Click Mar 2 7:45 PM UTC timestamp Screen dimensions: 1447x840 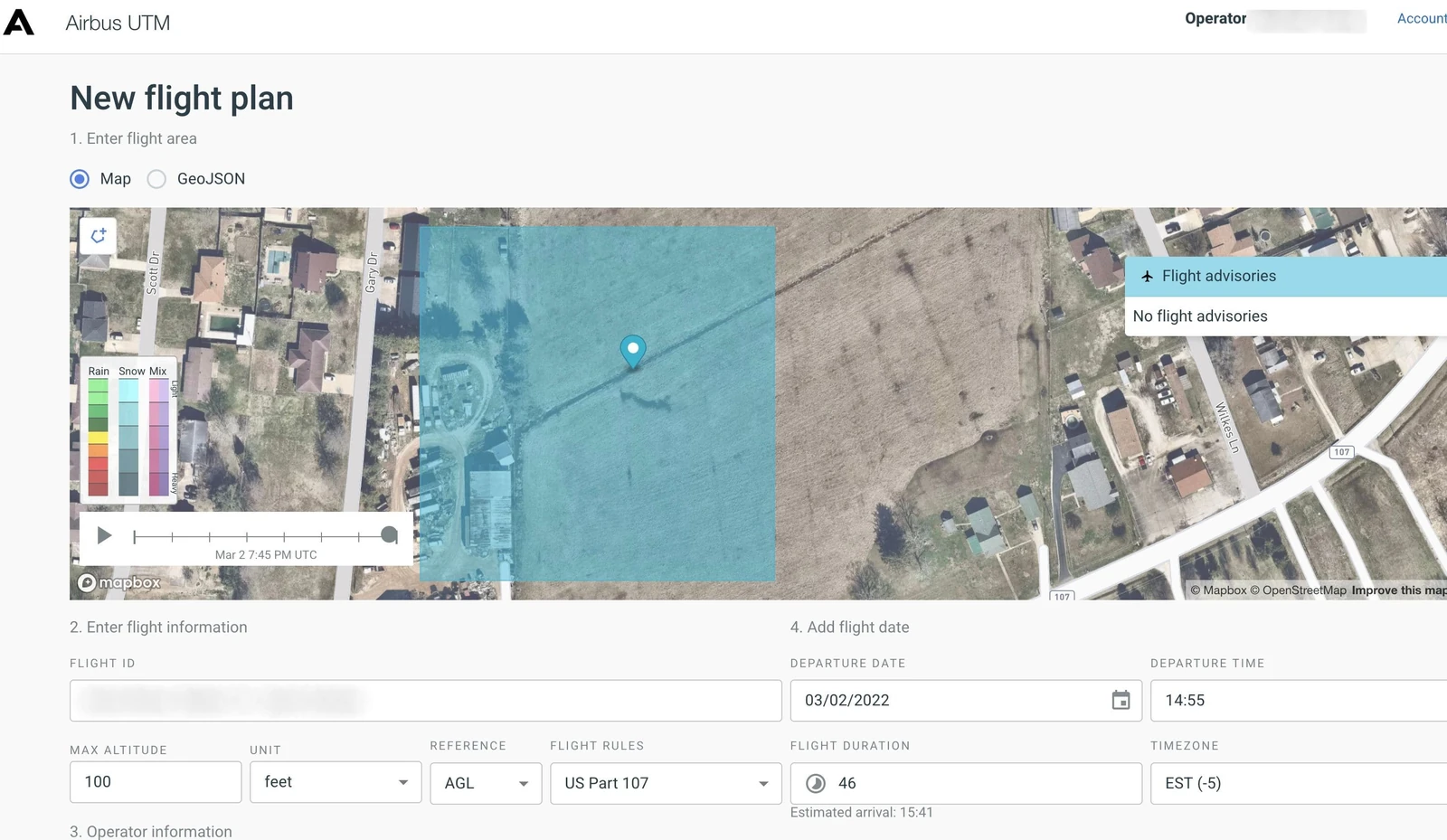click(x=266, y=555)
